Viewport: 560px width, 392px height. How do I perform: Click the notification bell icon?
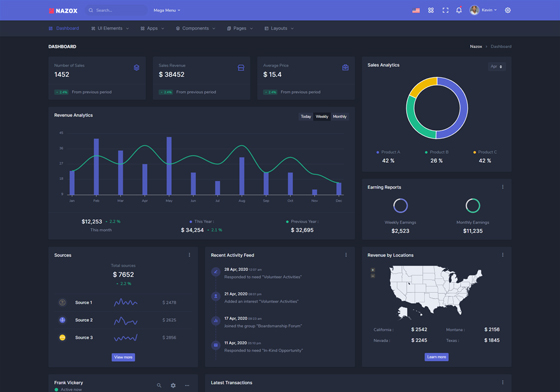(459, 10)
